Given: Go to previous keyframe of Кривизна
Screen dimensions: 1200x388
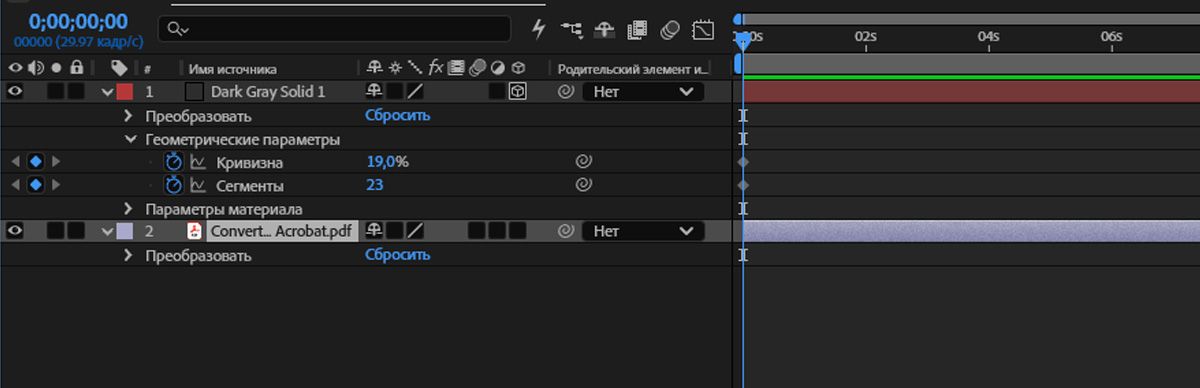Looking at the screenshot, I should click(15, 161).
